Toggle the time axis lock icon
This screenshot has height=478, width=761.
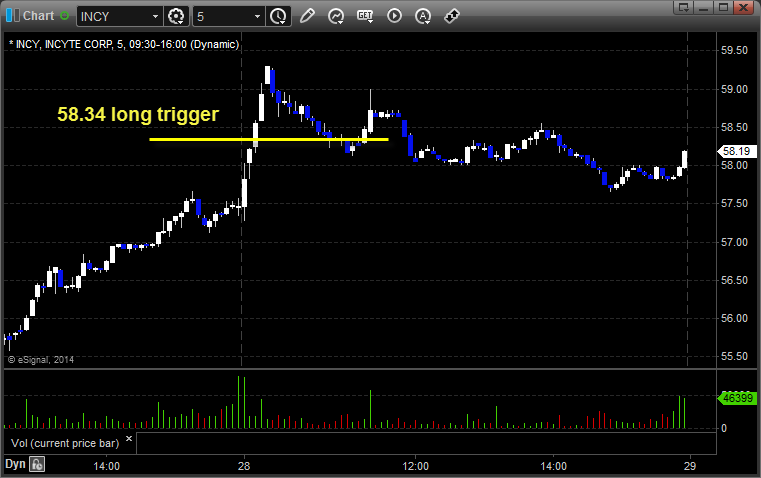click(x=37, y=464)
